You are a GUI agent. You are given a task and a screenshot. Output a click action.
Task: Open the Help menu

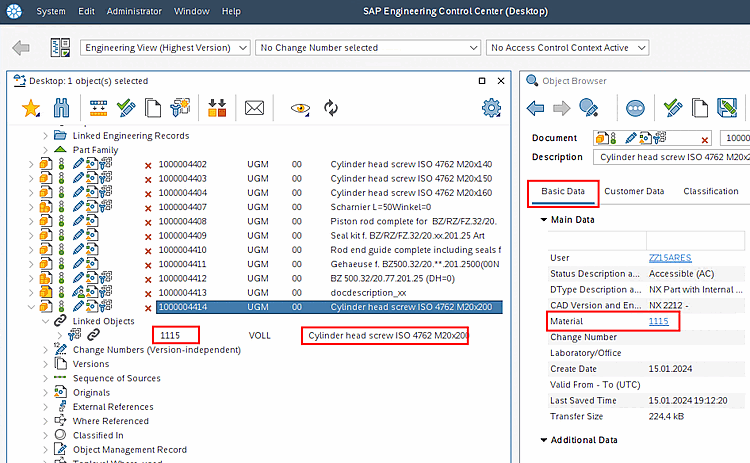pyautogui.click(x=231, y=11)
